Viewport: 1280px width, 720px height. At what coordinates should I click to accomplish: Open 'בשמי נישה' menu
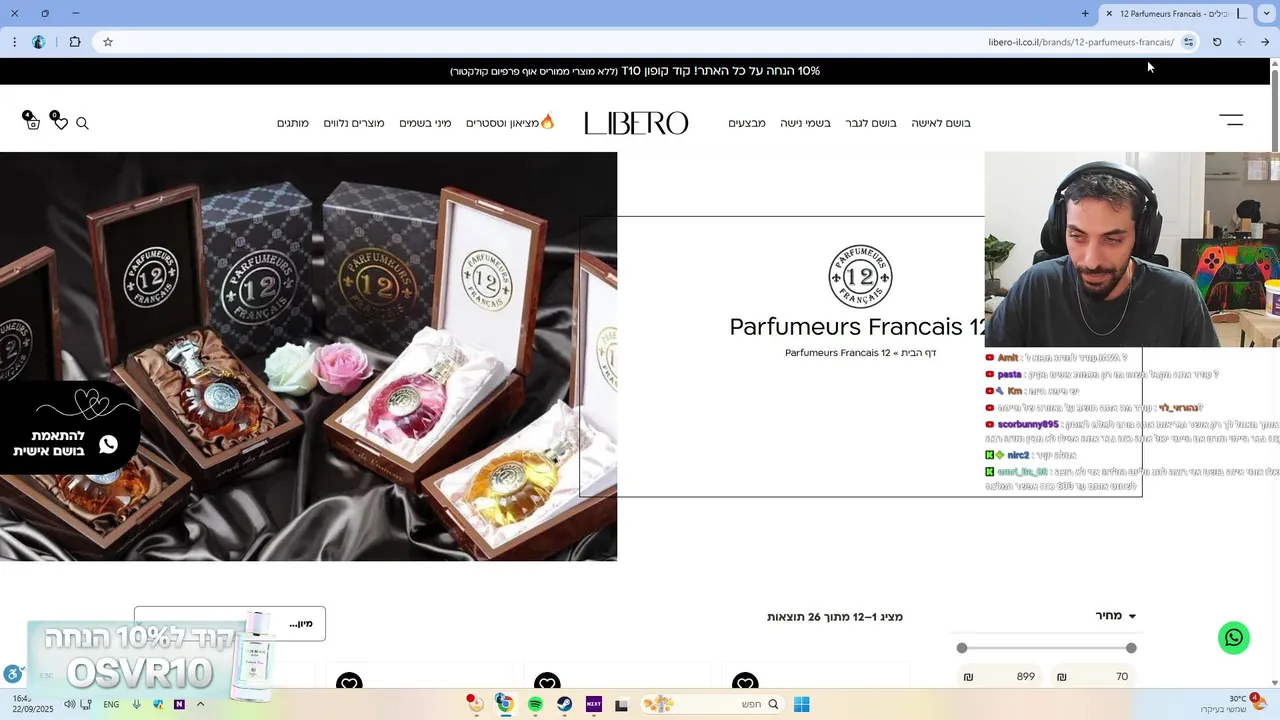coord(805,123)
